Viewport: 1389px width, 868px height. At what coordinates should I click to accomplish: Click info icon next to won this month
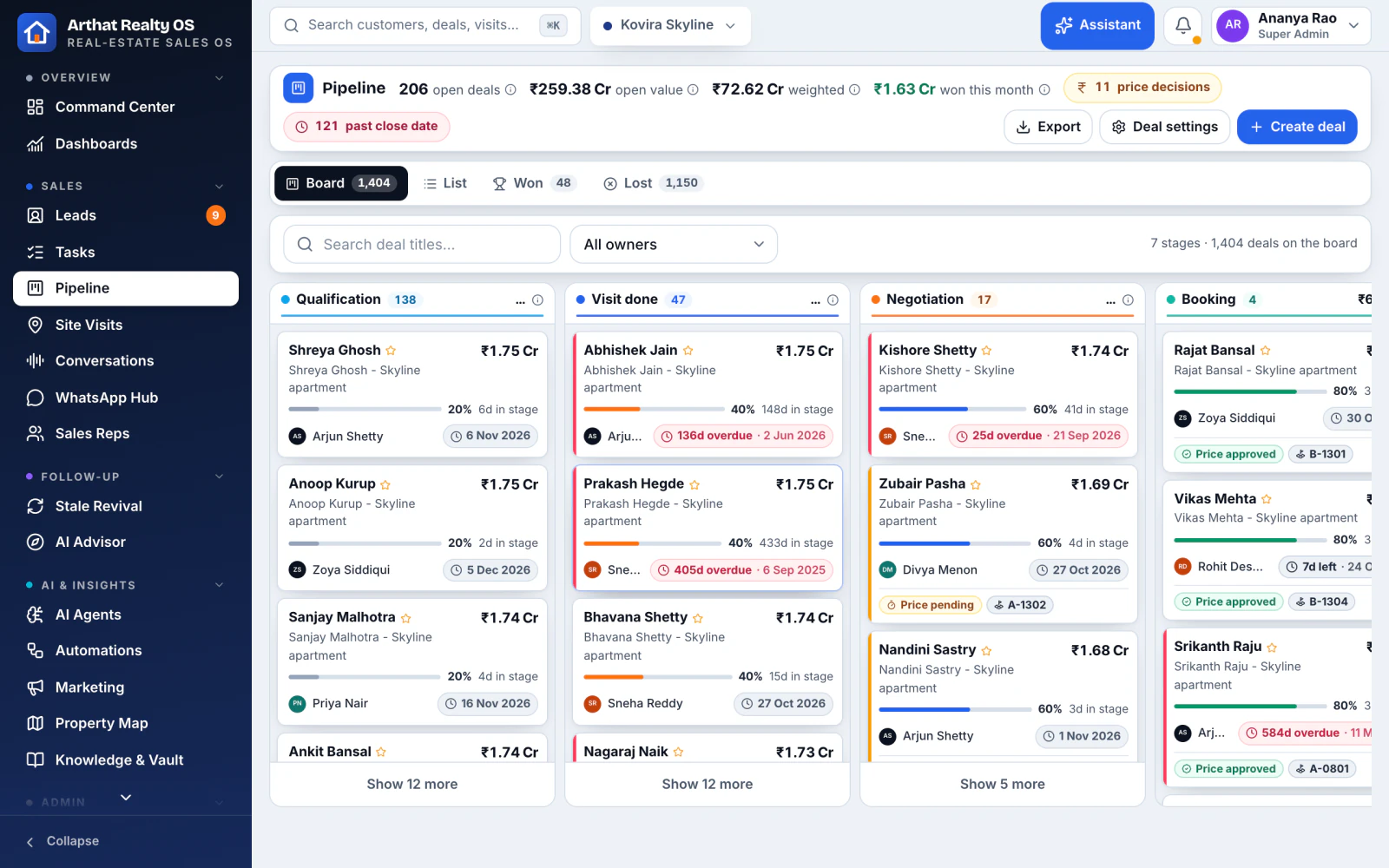1044,89
